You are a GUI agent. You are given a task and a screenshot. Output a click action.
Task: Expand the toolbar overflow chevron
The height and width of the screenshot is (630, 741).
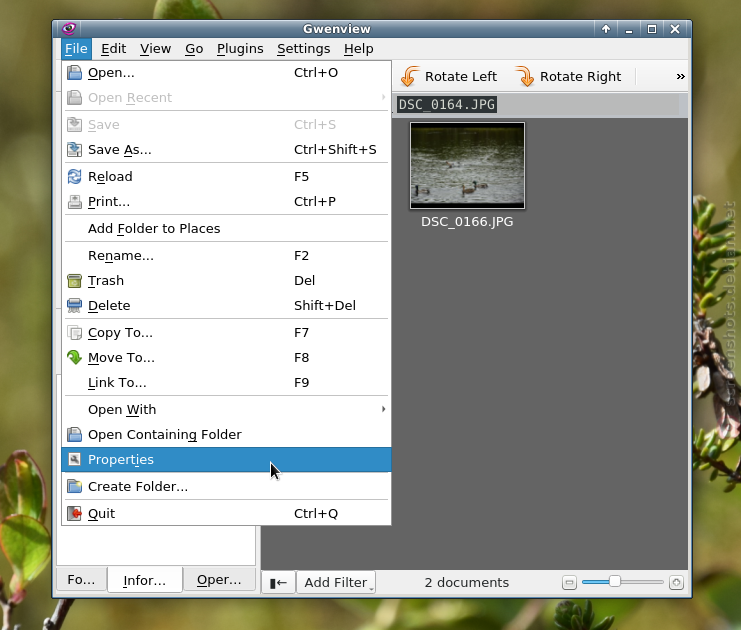(680, 77)
